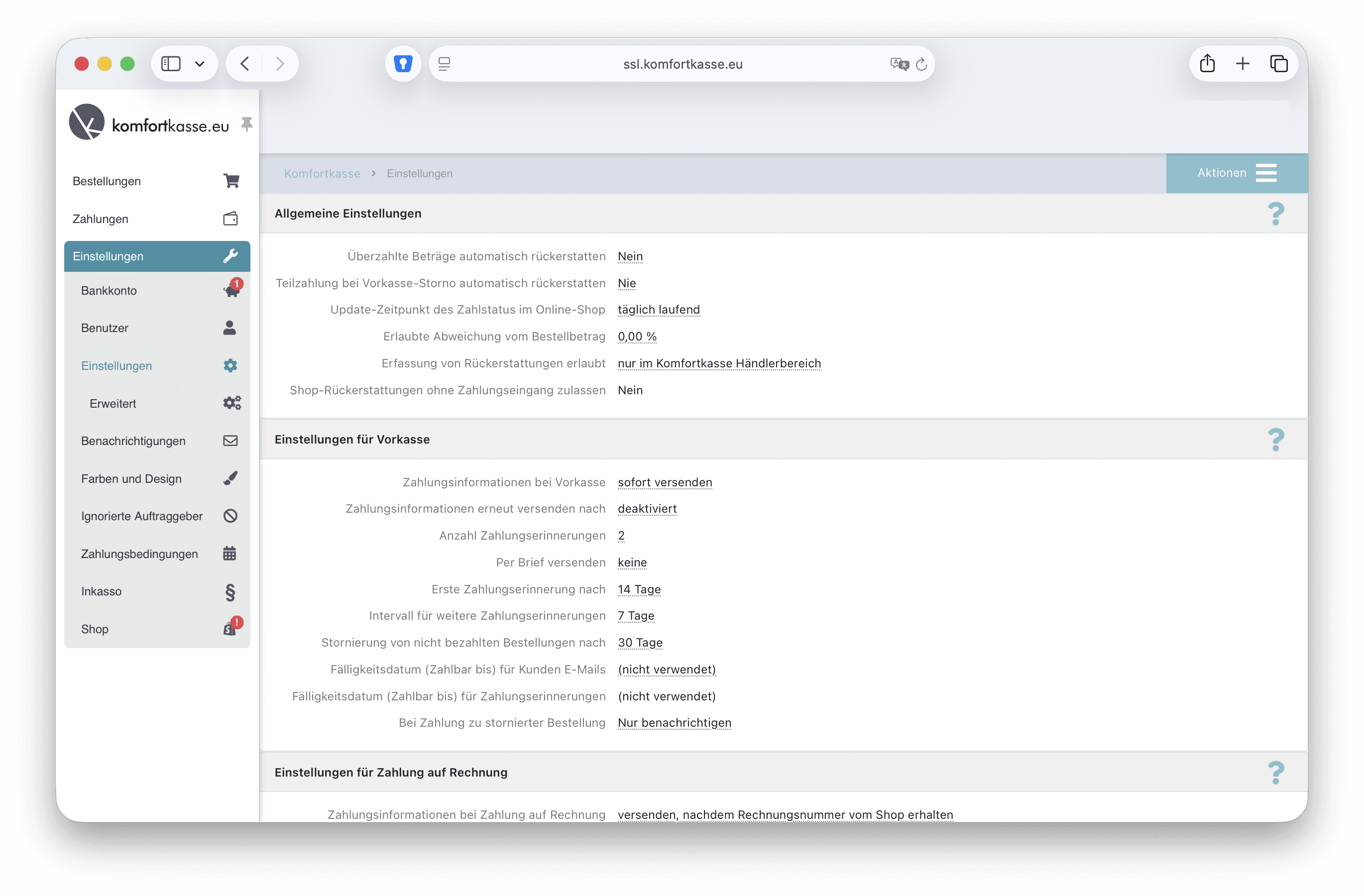1364x896 pixels.
Task: Open a new tab with plus icon
Action: coord(1243,64)
